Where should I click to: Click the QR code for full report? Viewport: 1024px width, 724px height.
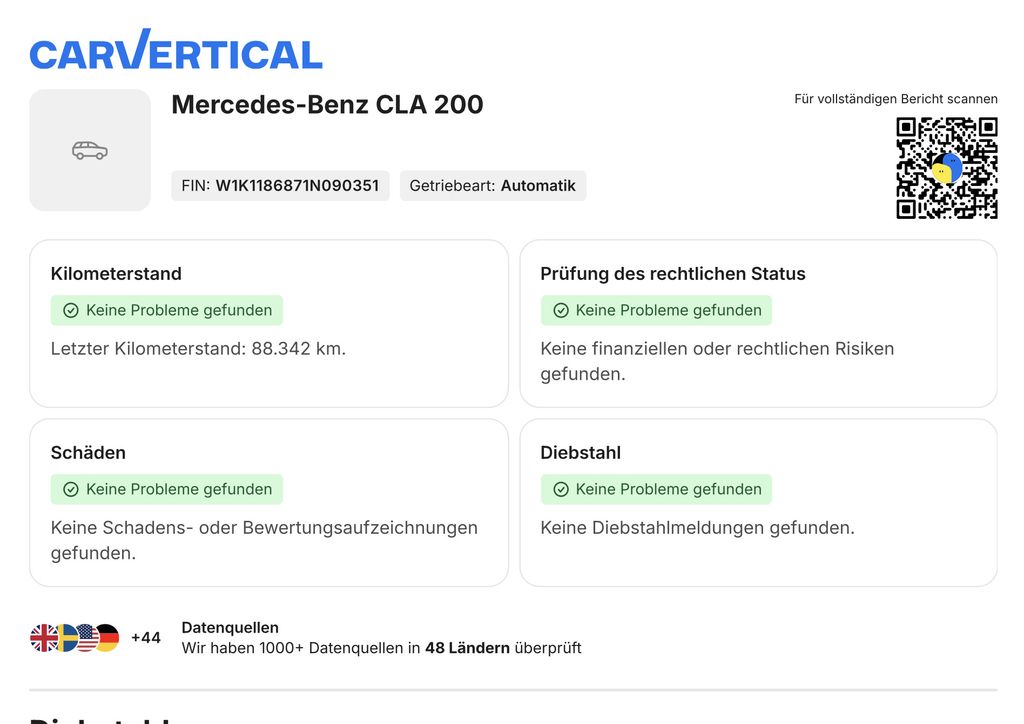coord(946,168)
